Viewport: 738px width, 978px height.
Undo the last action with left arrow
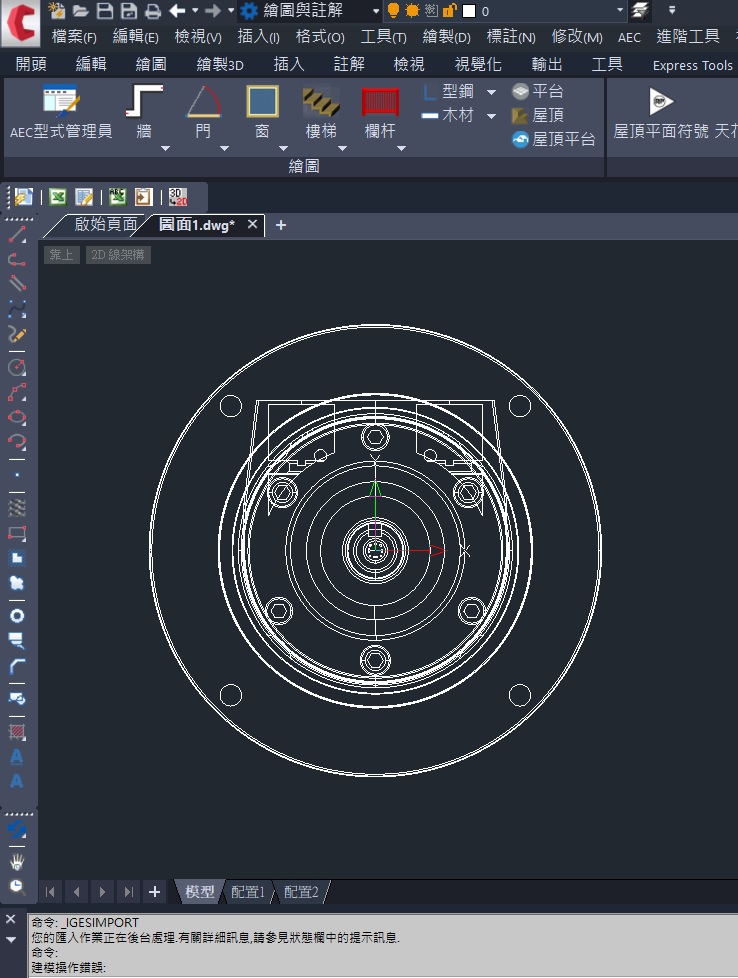(178, 11)
